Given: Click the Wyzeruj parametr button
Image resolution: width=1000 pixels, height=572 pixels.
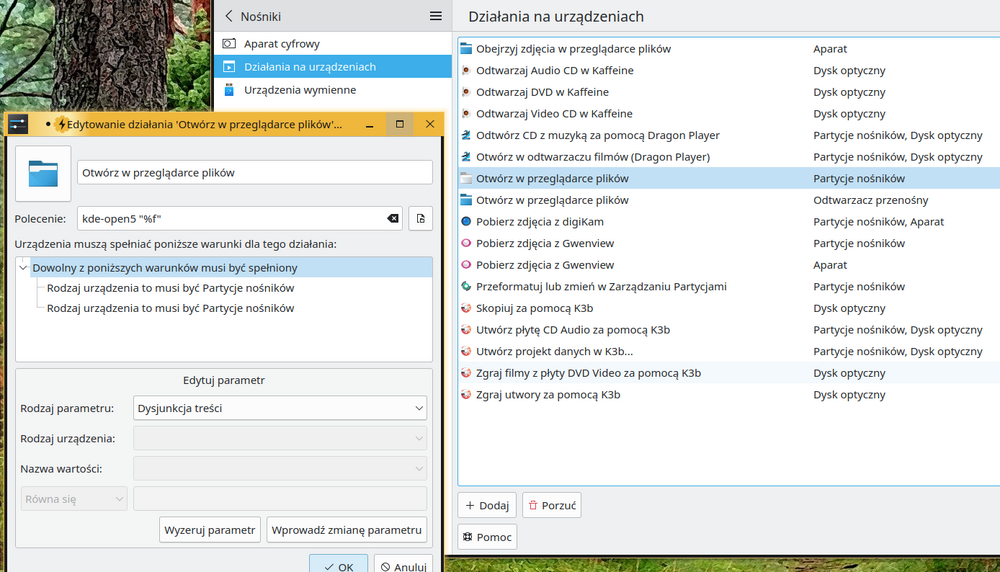Looking at the screenshot, I should pyautogui.click(x=210, y=530).
